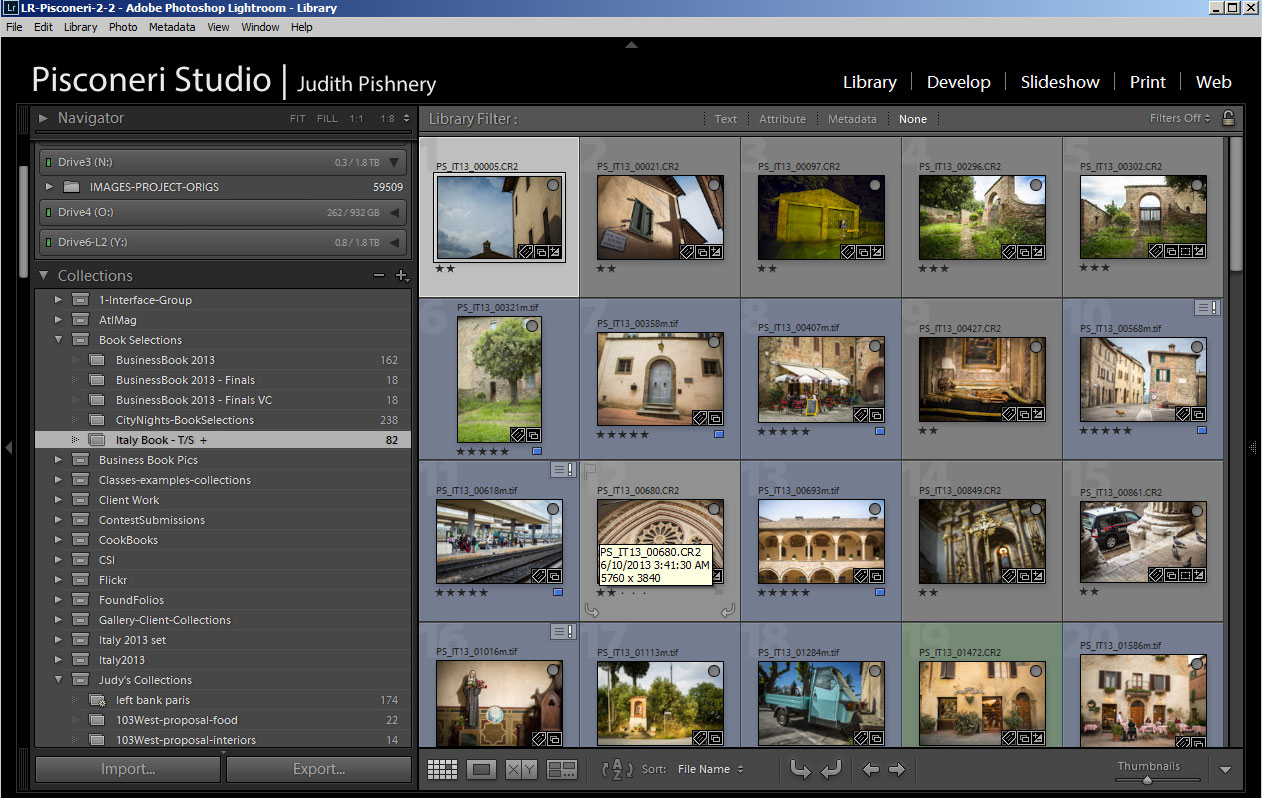Select the Text library filter
1262x798 pixels.
726,119
